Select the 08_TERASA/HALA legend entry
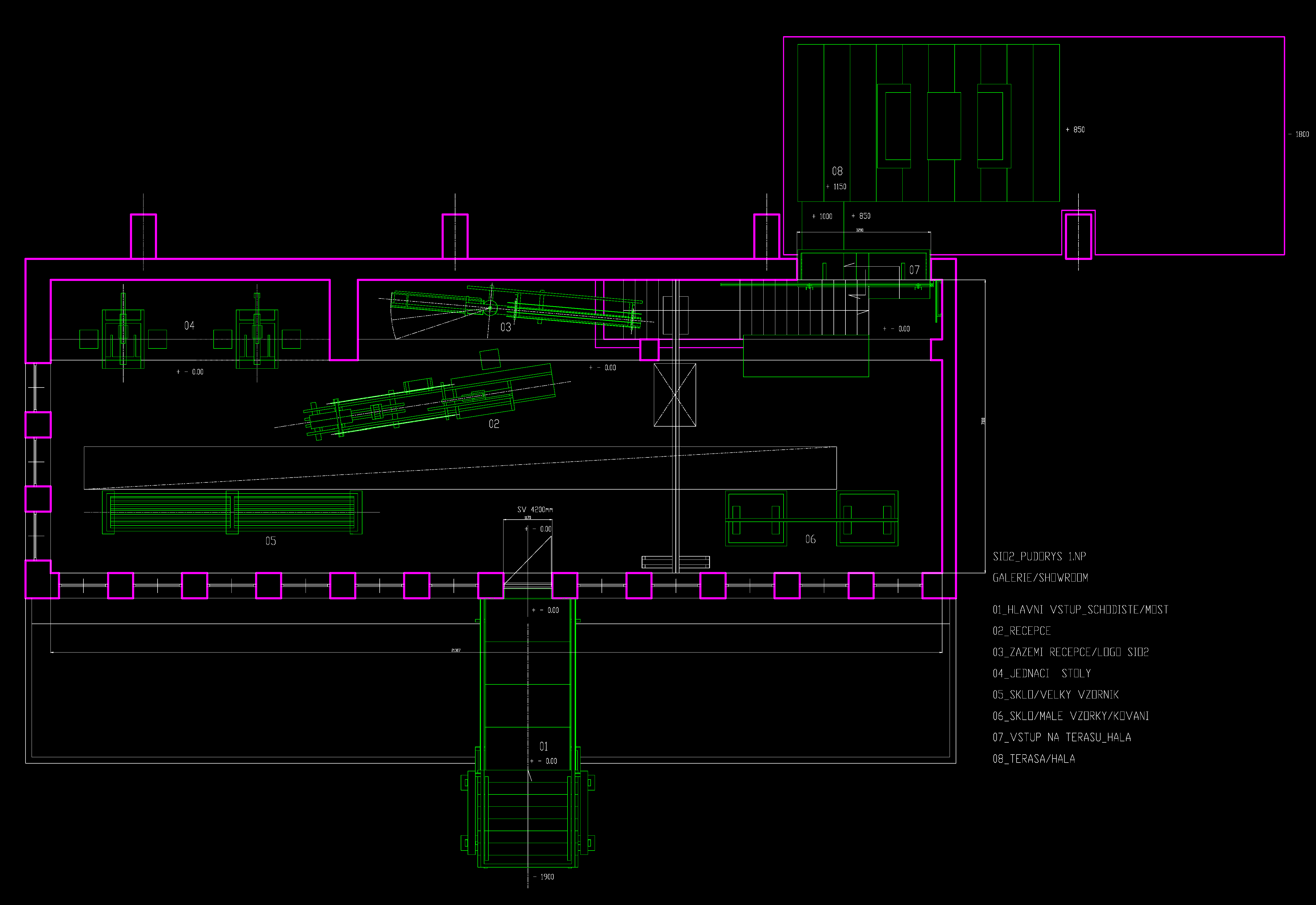The image size is (1316, 905). [1033, 759]
